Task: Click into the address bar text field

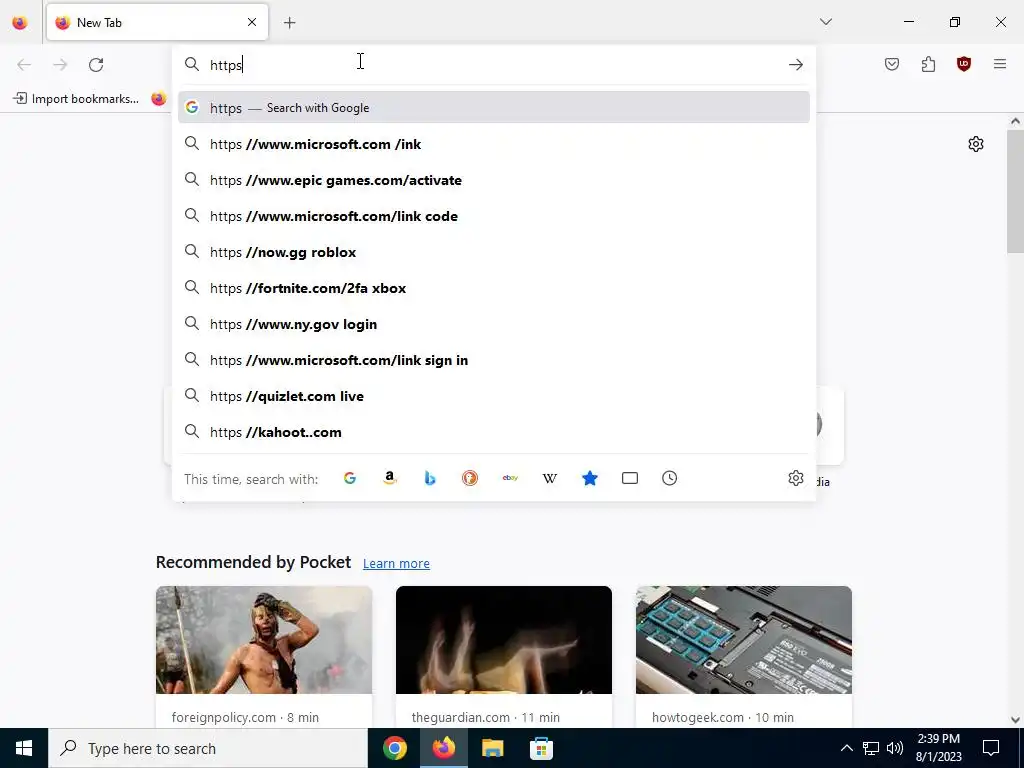Action: 494,65
